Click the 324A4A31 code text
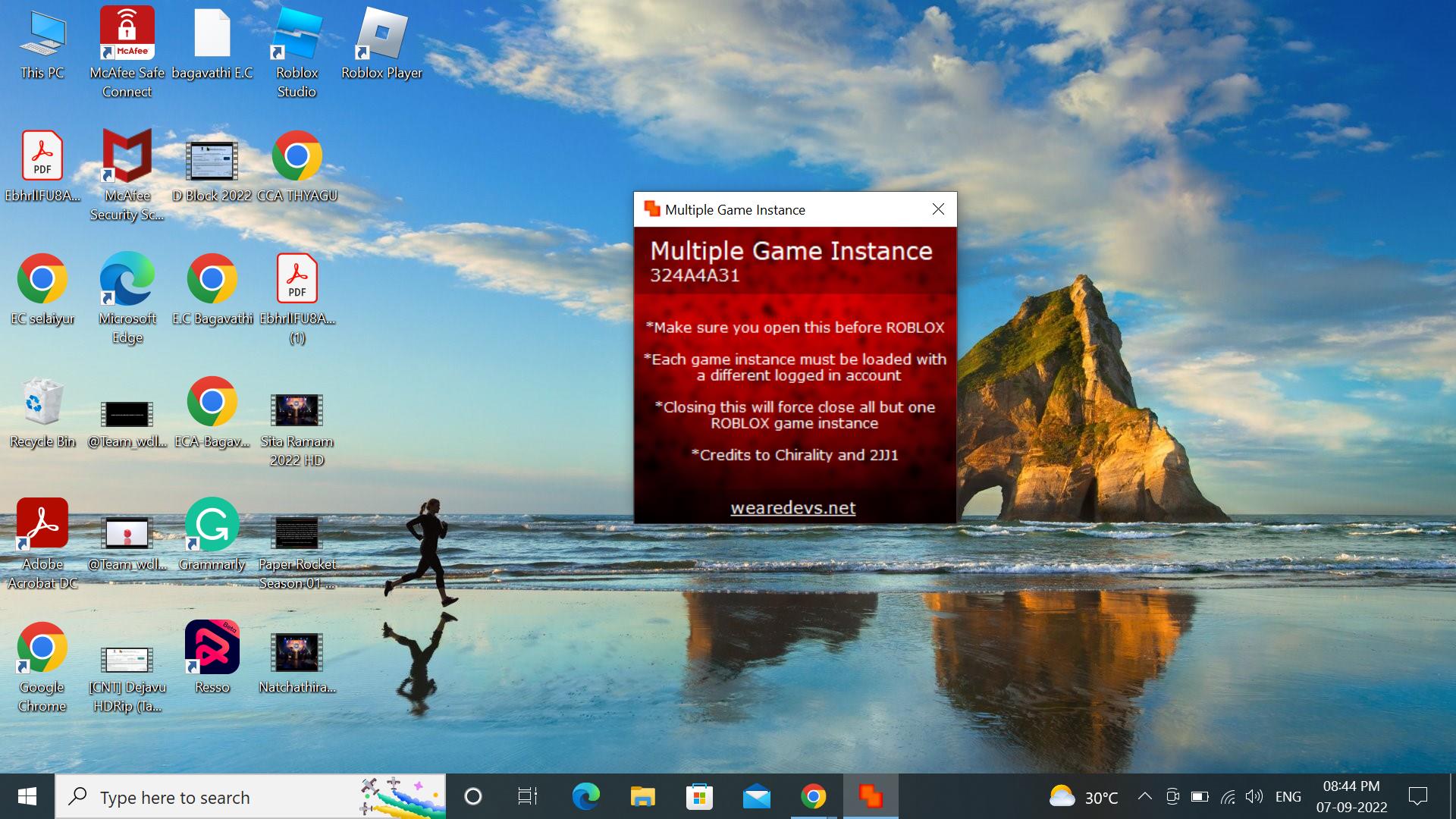Viewport: 1456px width, 819px height. pos(695,275)
